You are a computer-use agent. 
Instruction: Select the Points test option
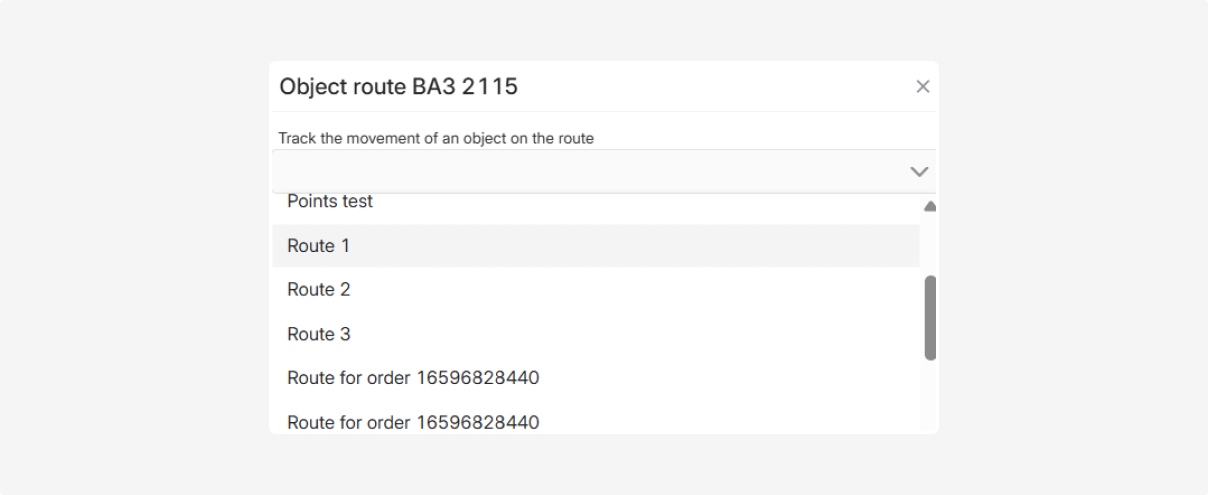tap(330, 202)
